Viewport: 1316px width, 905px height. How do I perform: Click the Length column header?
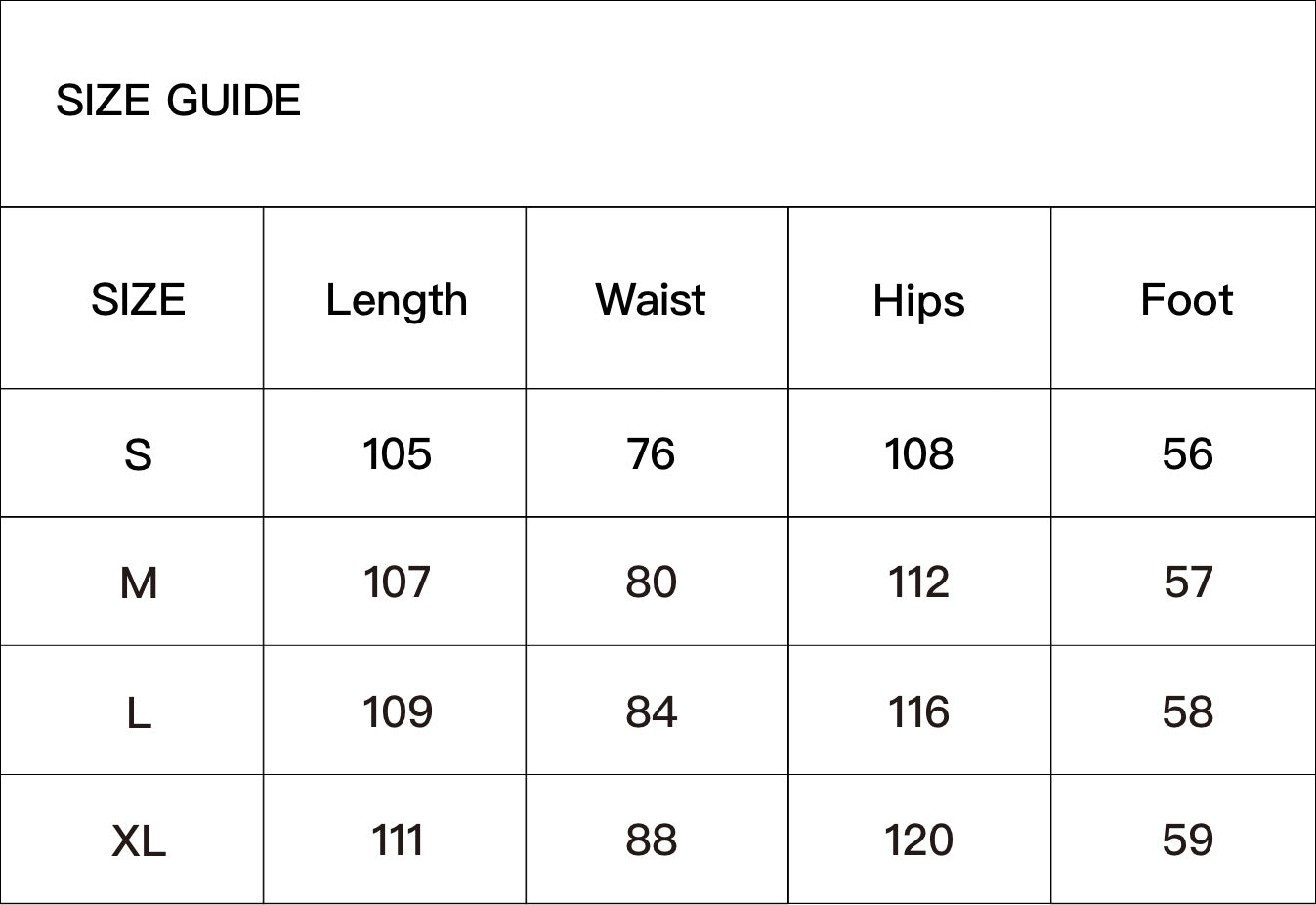pyautogui.click(x=396, y=300)
